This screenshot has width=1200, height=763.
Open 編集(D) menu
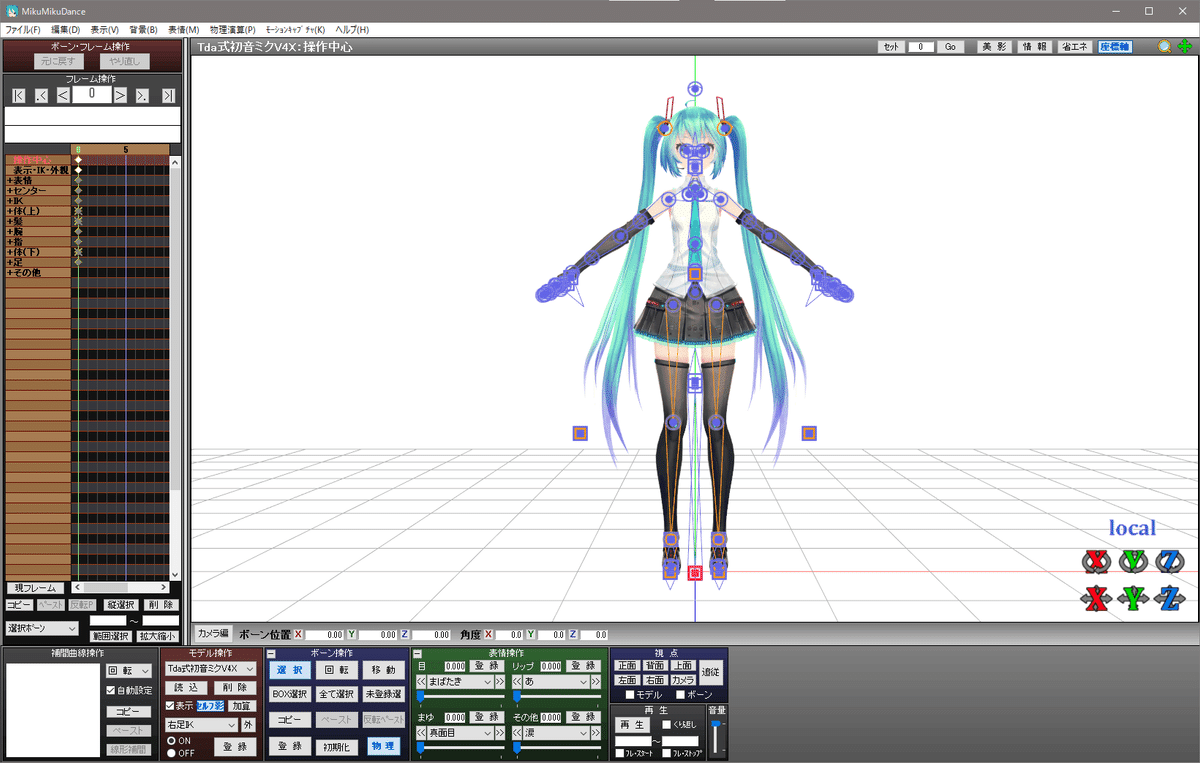coord(66,30)
